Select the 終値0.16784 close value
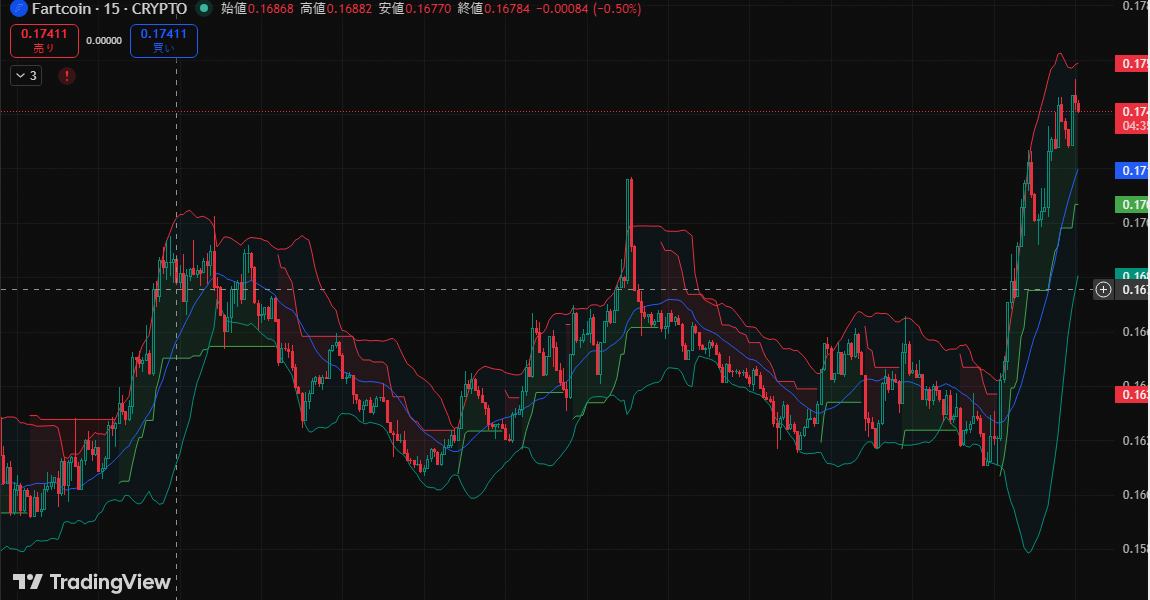This screenshot has width=1150, height=600. pos(493,9)
